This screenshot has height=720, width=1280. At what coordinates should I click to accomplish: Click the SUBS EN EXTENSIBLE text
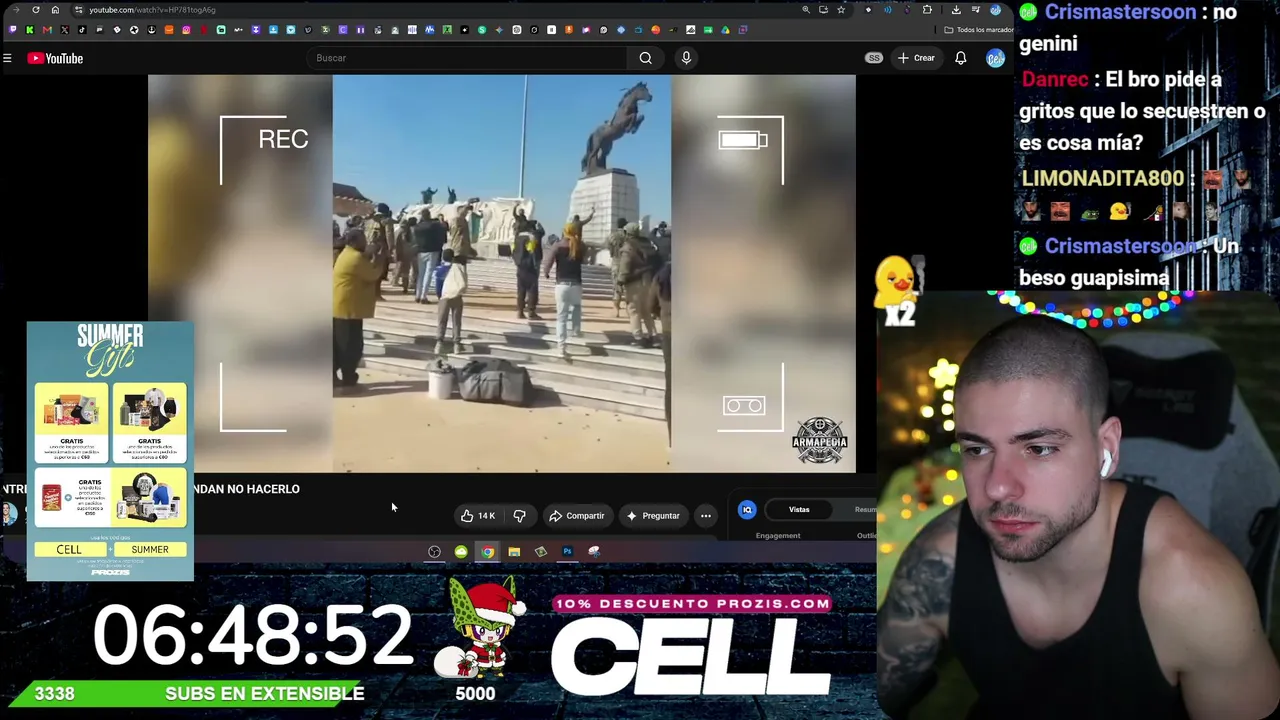click(x=265, y=694)
